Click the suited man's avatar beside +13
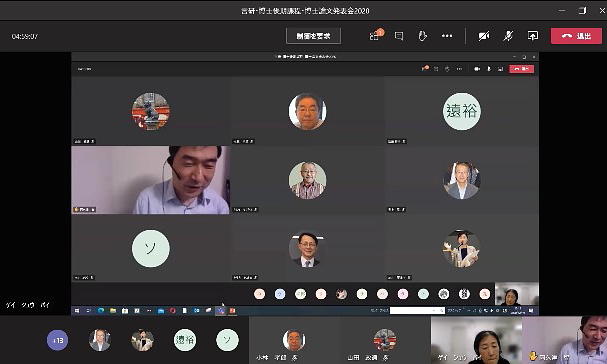 pos(100,340)
